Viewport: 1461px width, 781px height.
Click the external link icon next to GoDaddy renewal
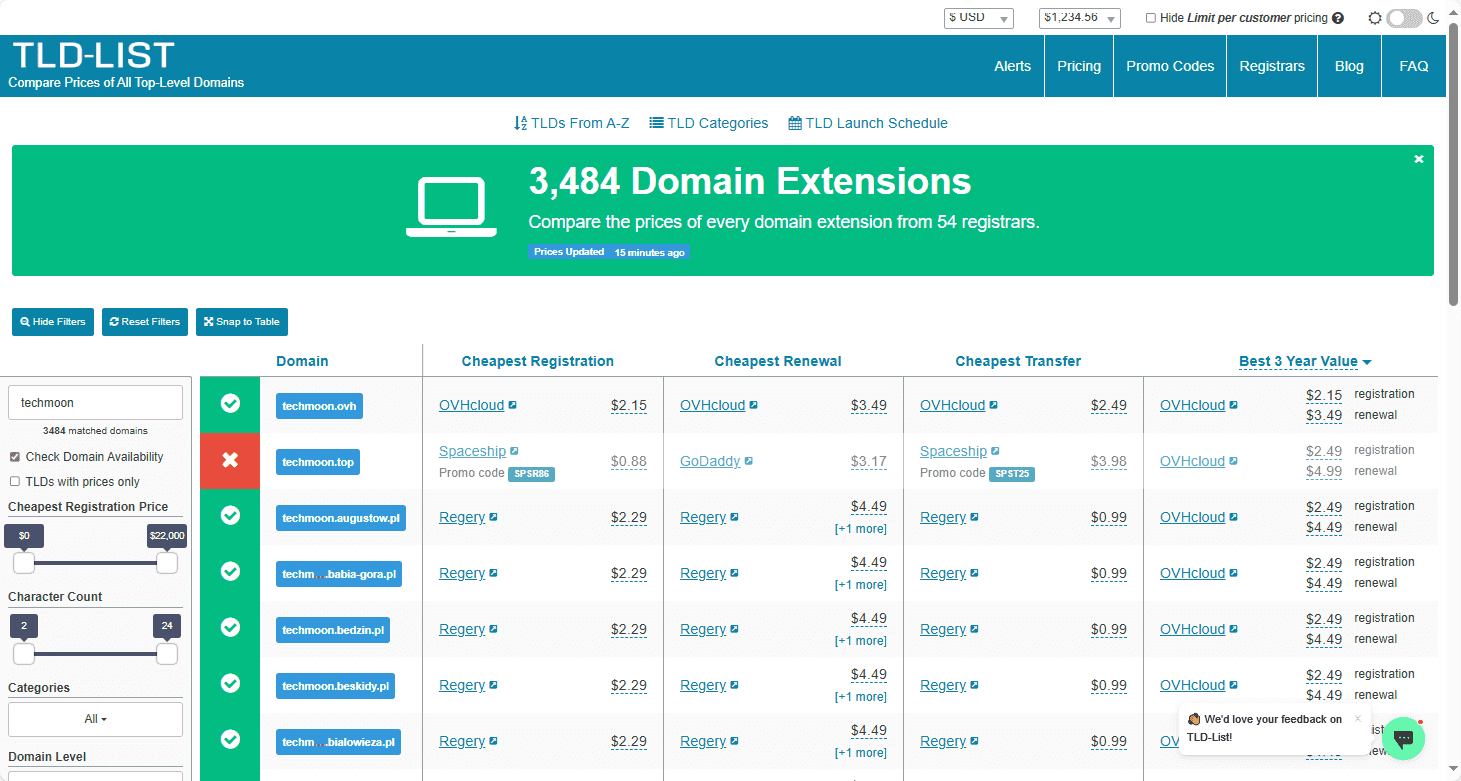coord(749,462)
